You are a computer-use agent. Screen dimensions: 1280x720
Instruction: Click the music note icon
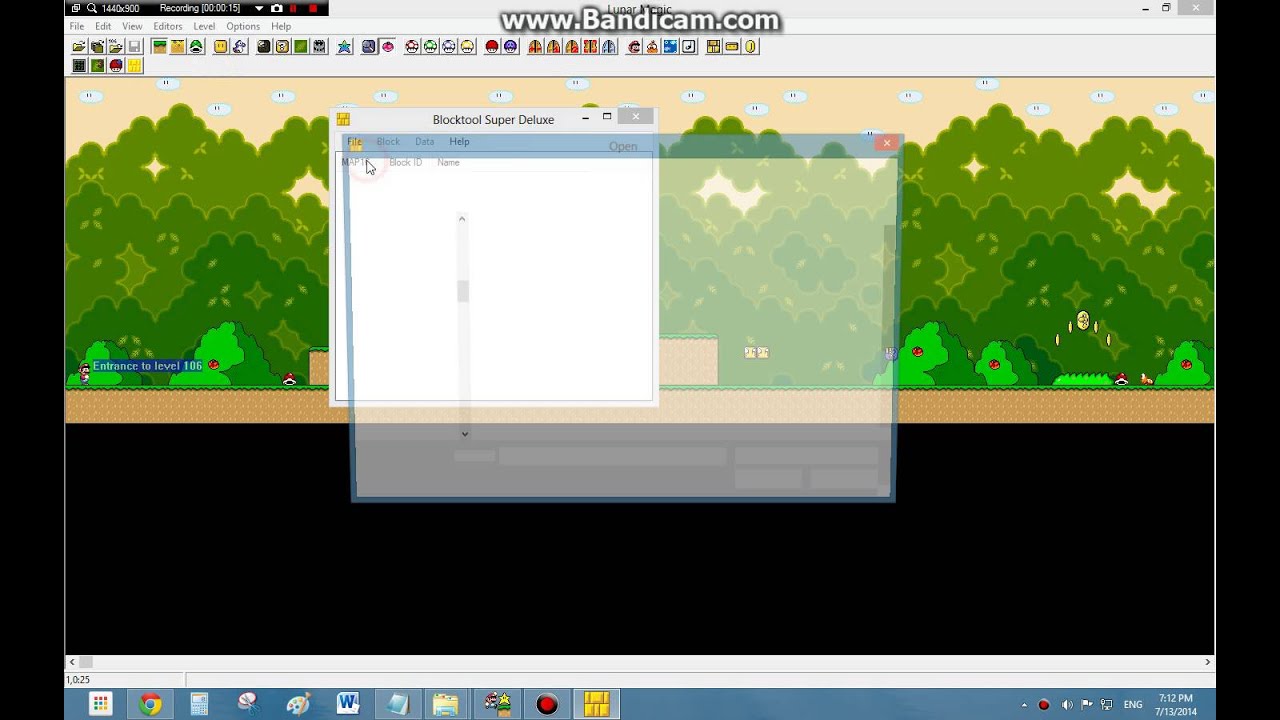click(689, 46)
